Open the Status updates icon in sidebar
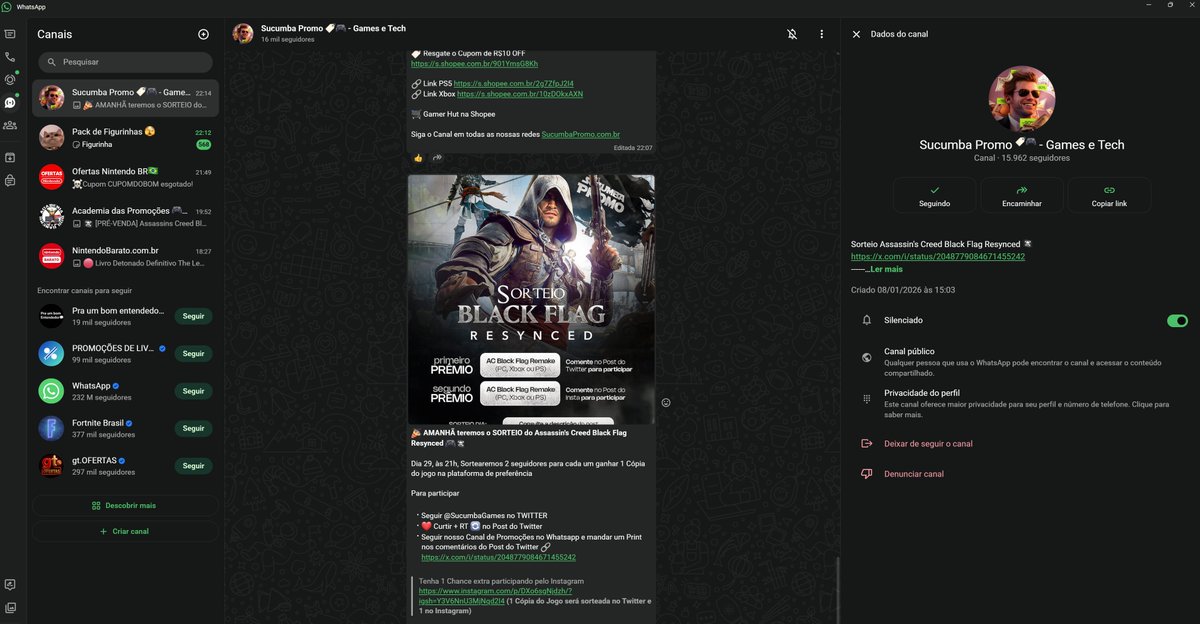 click(x=10, y=80)
